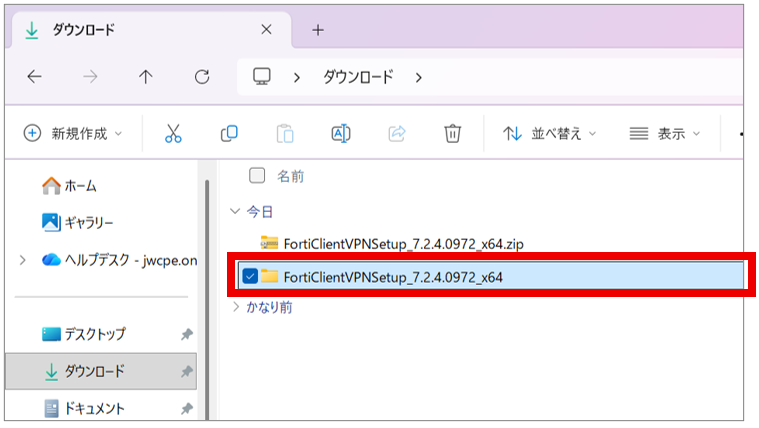
Task: Click the navigation pane scrollbar
Action: [207, 300]
